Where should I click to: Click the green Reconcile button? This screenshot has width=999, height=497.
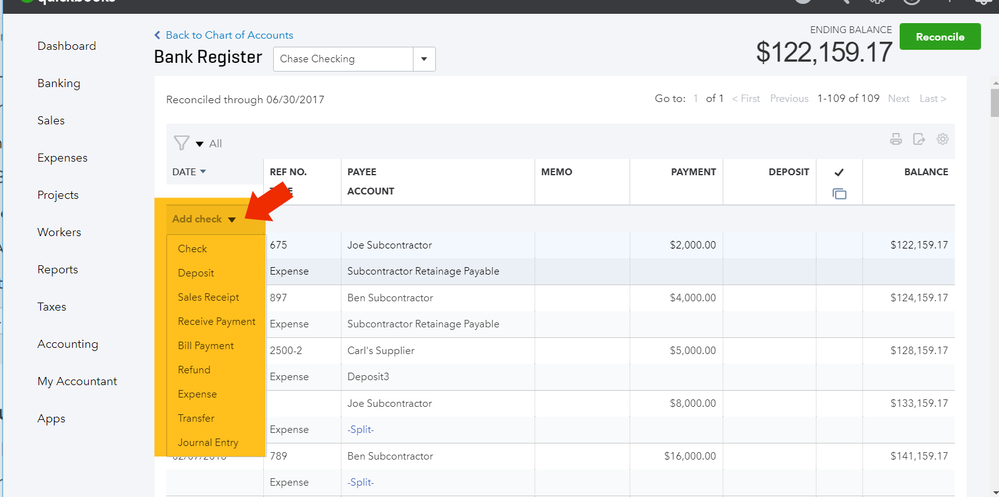tap(940, 37)
